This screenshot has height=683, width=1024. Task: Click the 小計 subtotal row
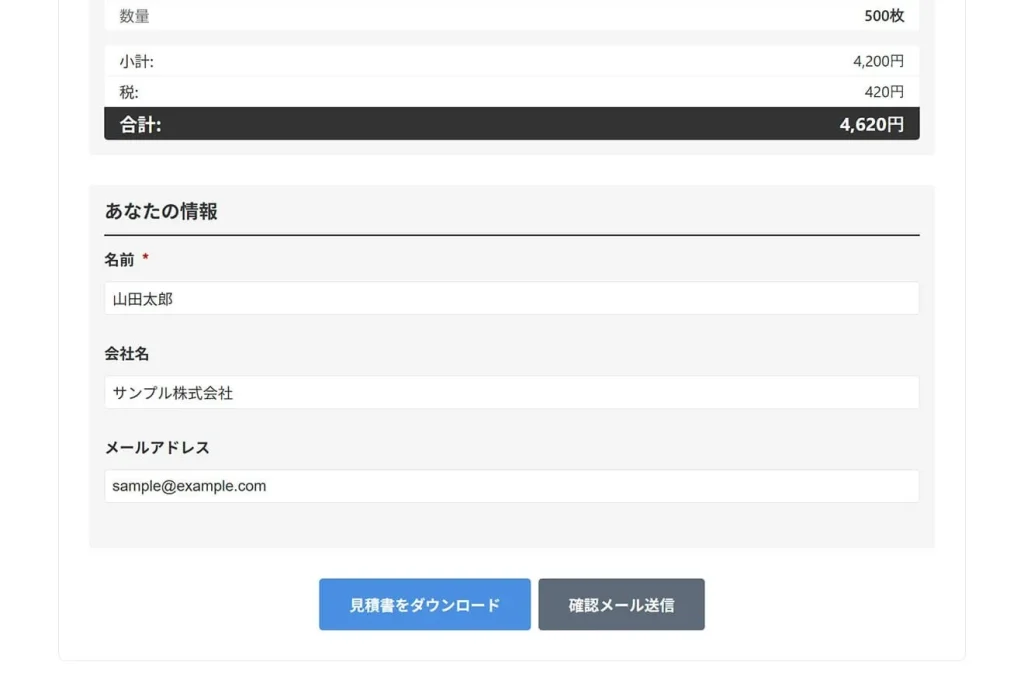[512, 61]
